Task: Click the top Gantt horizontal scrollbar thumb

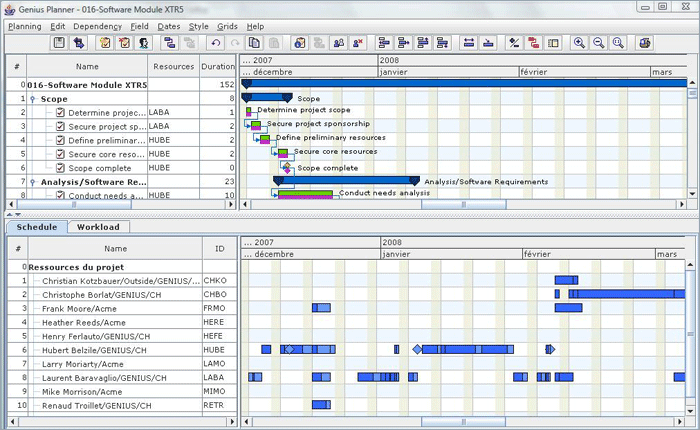Action: pos(464,205)
